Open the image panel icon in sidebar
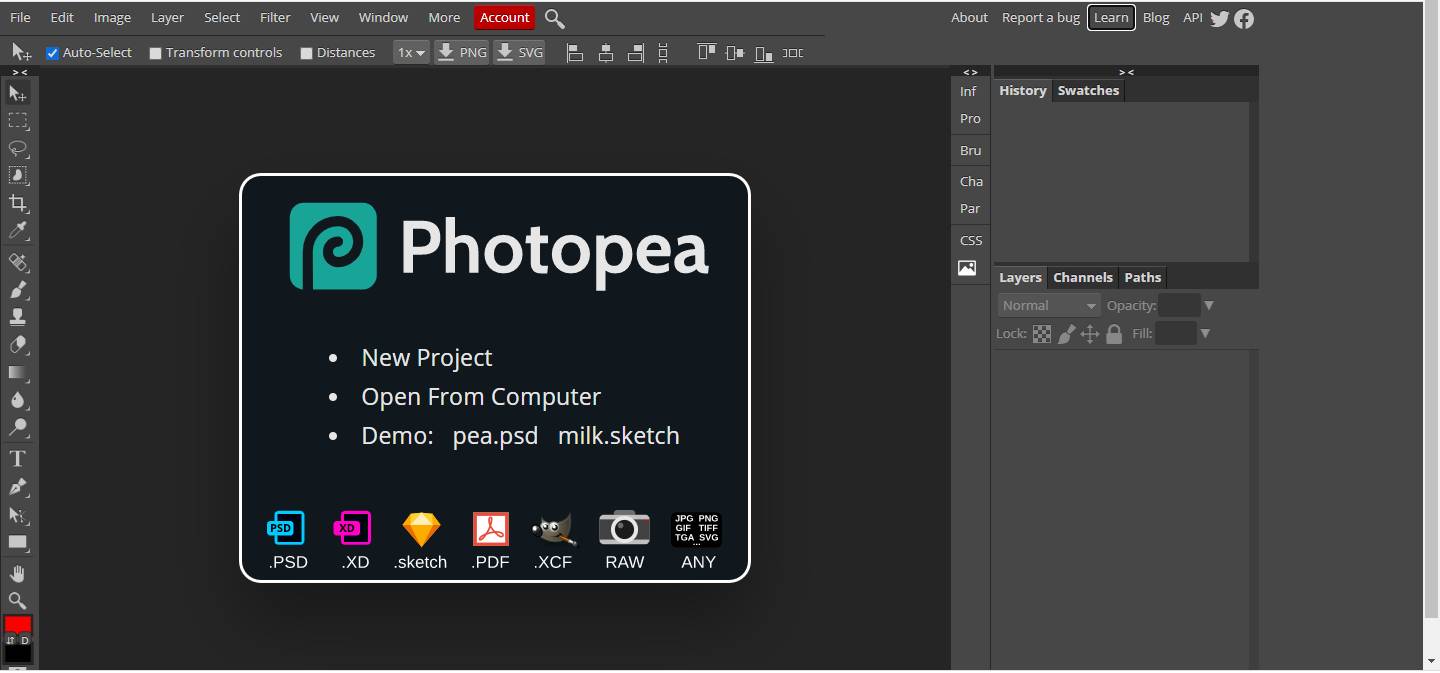 coord(967,268)
